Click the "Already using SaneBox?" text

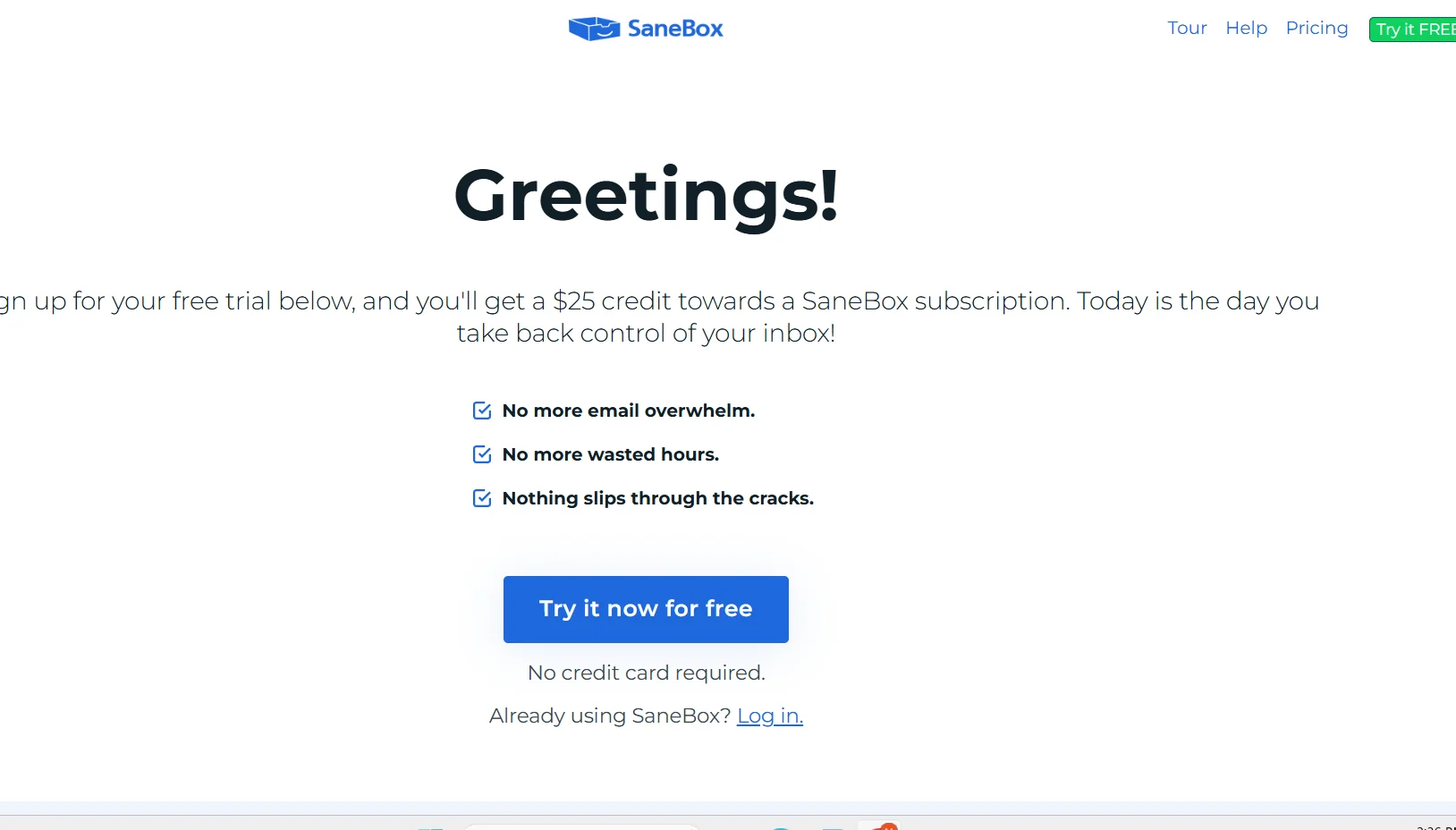[610, 716]
